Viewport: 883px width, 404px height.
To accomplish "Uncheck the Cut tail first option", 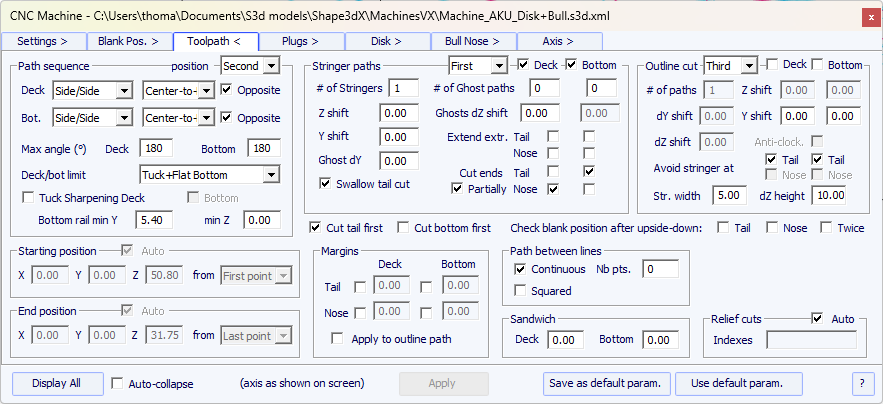I will [x=317, y=228].
